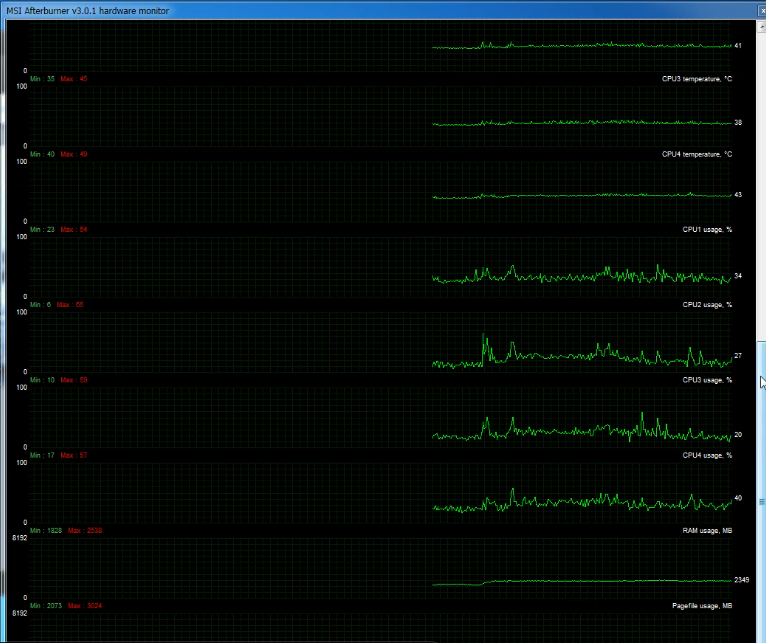Click the current value 2349 on RAM usage graph

[741, 579]
